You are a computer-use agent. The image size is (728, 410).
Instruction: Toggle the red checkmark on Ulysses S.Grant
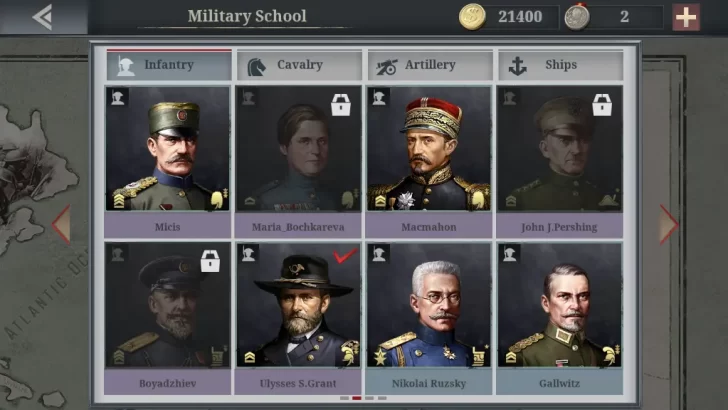(345, 255)
